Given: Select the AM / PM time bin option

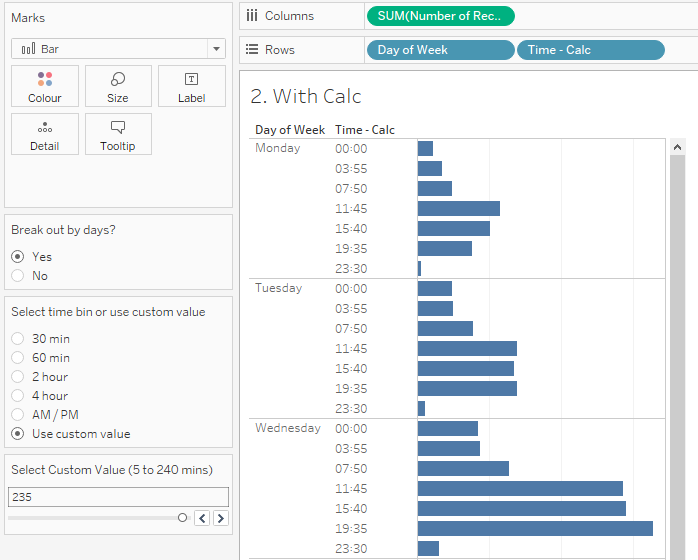Looking at the screenshot, I should (x=18, y=415).
